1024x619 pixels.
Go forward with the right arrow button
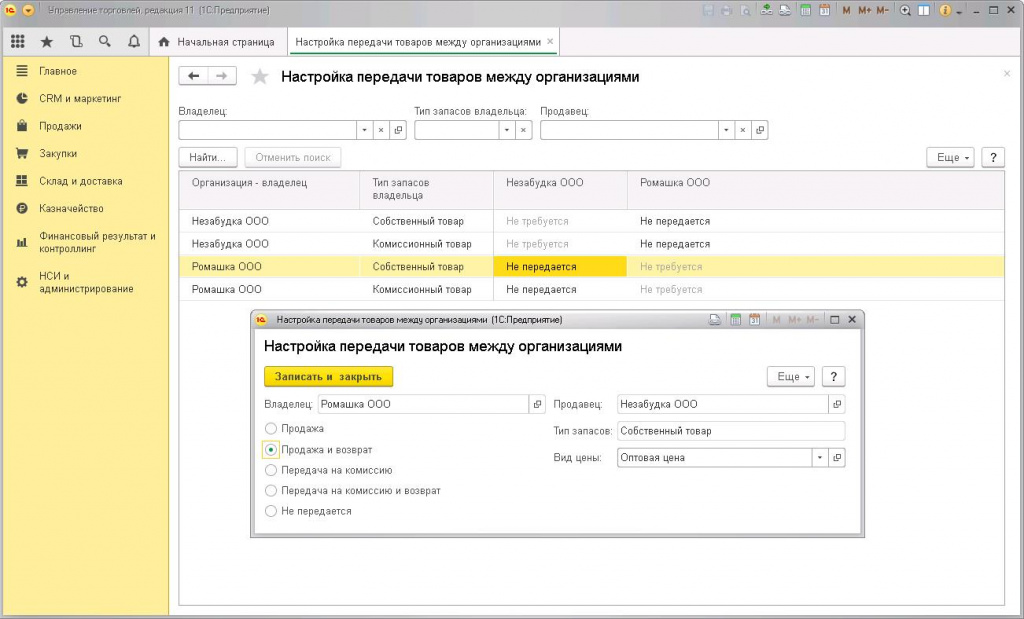tap(222, 76)
